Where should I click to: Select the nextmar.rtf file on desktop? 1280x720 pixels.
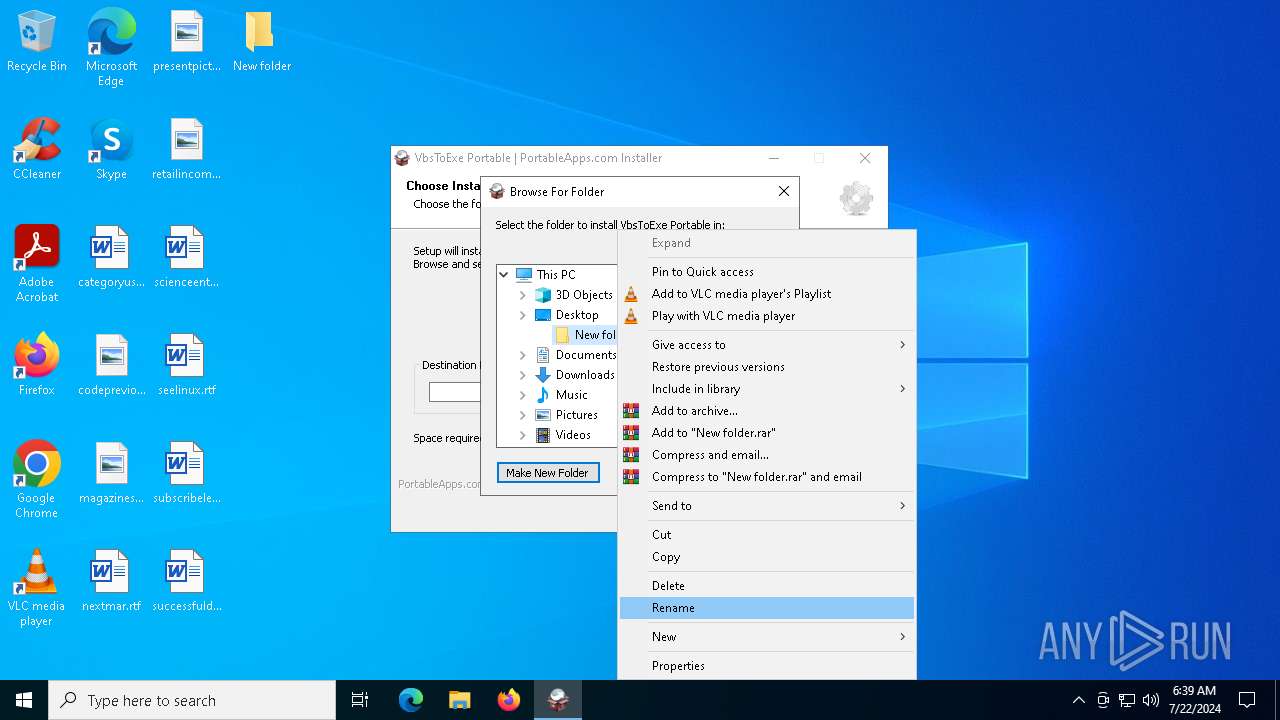click(x=111, y=582)
